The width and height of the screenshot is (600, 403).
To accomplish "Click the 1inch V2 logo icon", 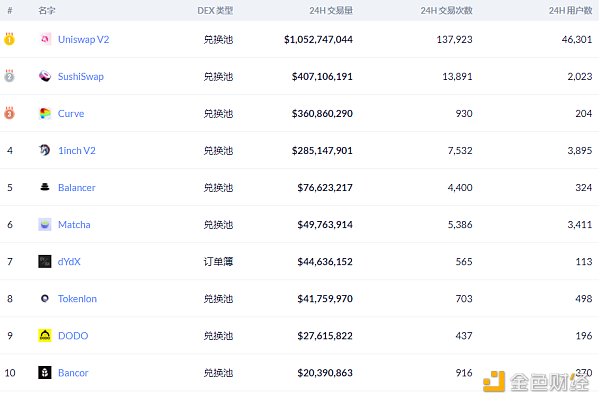I will point(45,151).
